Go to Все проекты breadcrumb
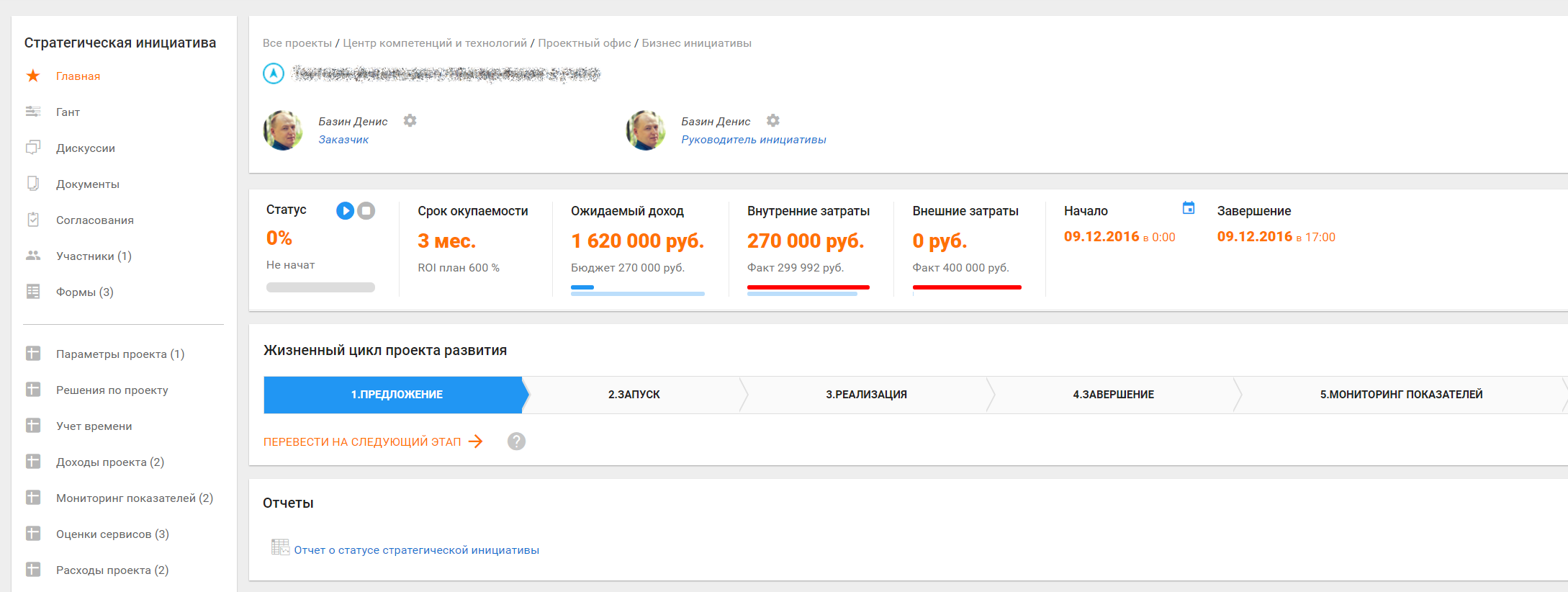1568x592 pixels. [297, 43]
